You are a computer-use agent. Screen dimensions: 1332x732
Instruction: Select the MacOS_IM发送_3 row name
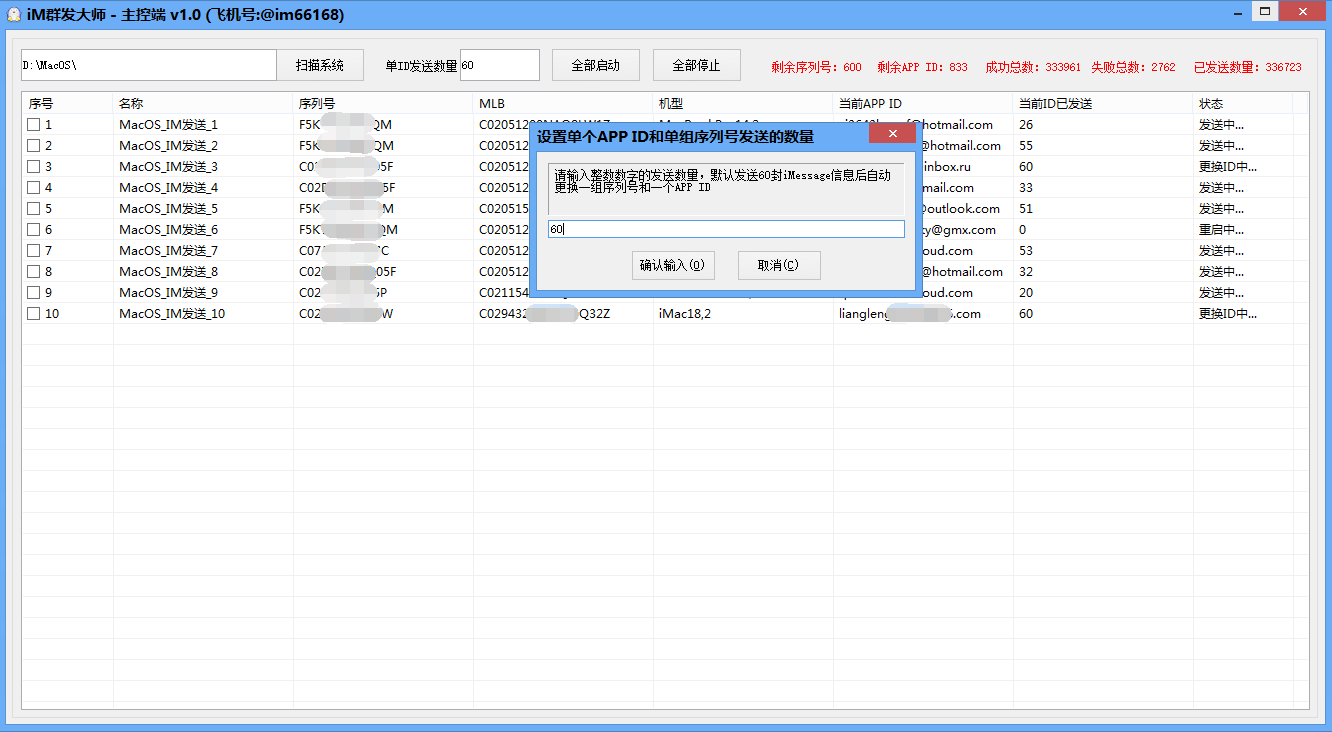[x=168, y=167]
